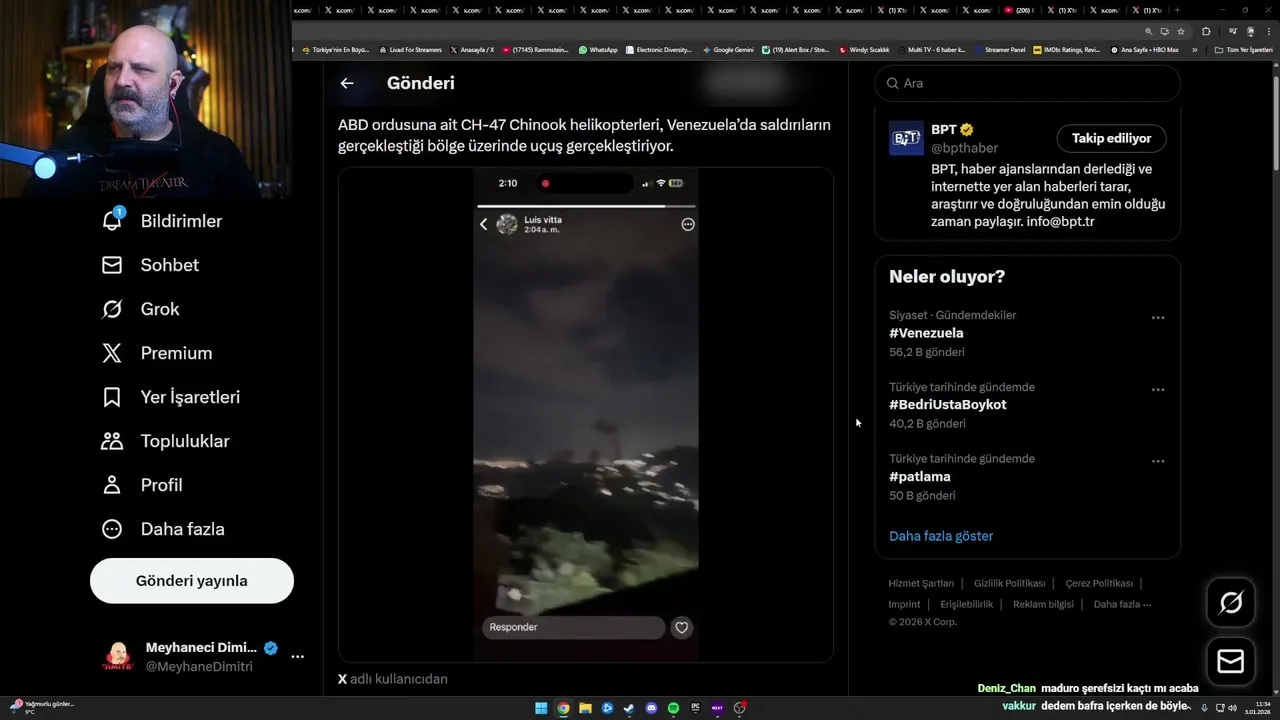The image size is (1280, 720).
Task: Switch to the (206) YouTube tab
Action: (1021, 10)
